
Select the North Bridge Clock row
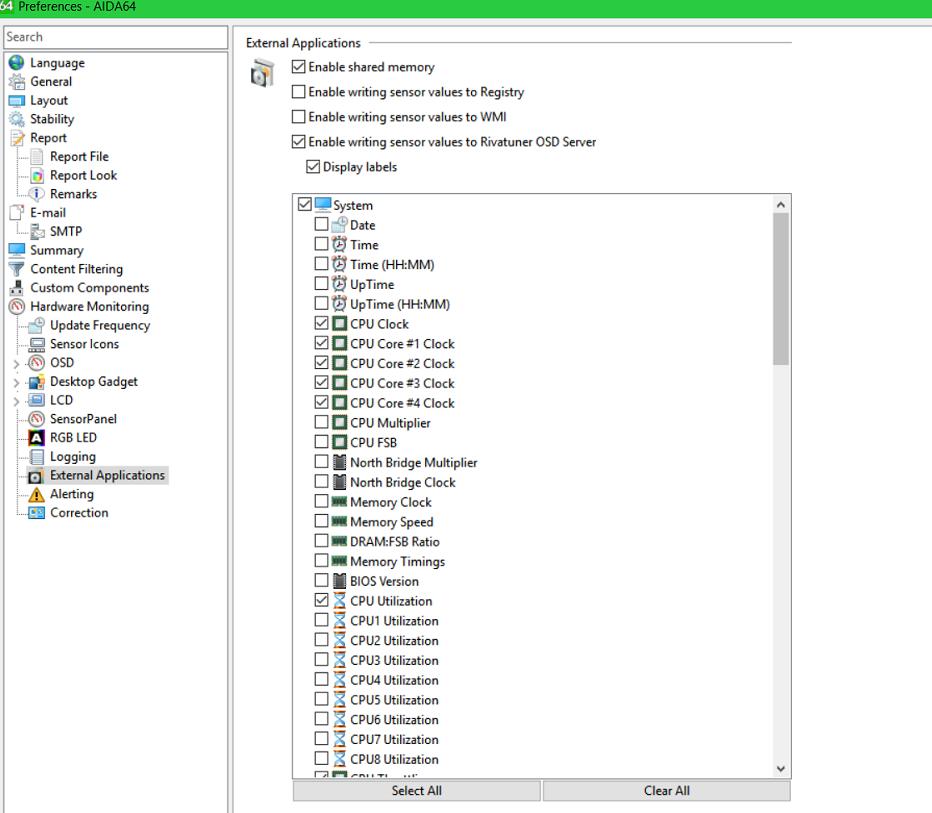pyautogui.click(x=403, y=482)
